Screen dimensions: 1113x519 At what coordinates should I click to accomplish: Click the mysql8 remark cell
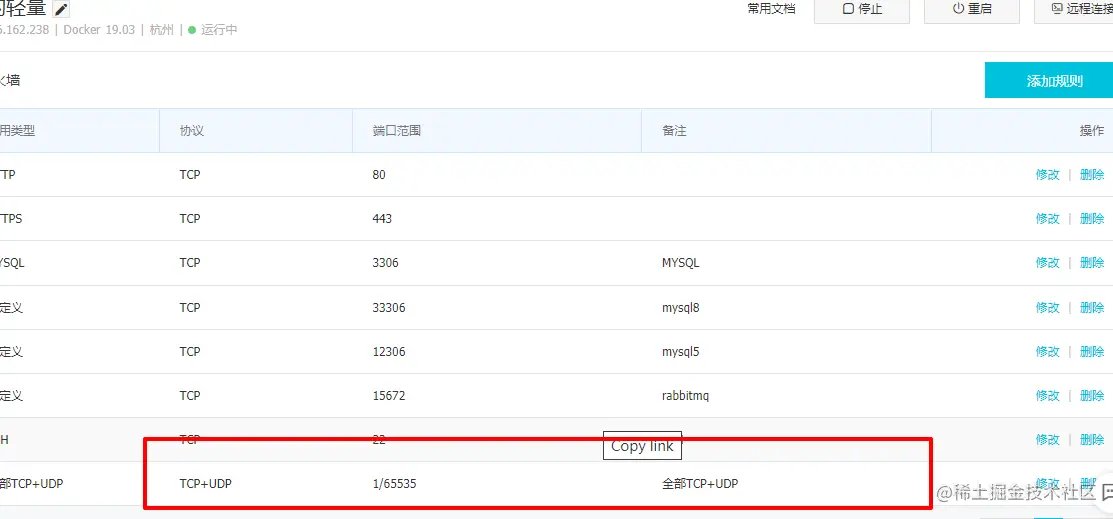click(x=681, y=307)
